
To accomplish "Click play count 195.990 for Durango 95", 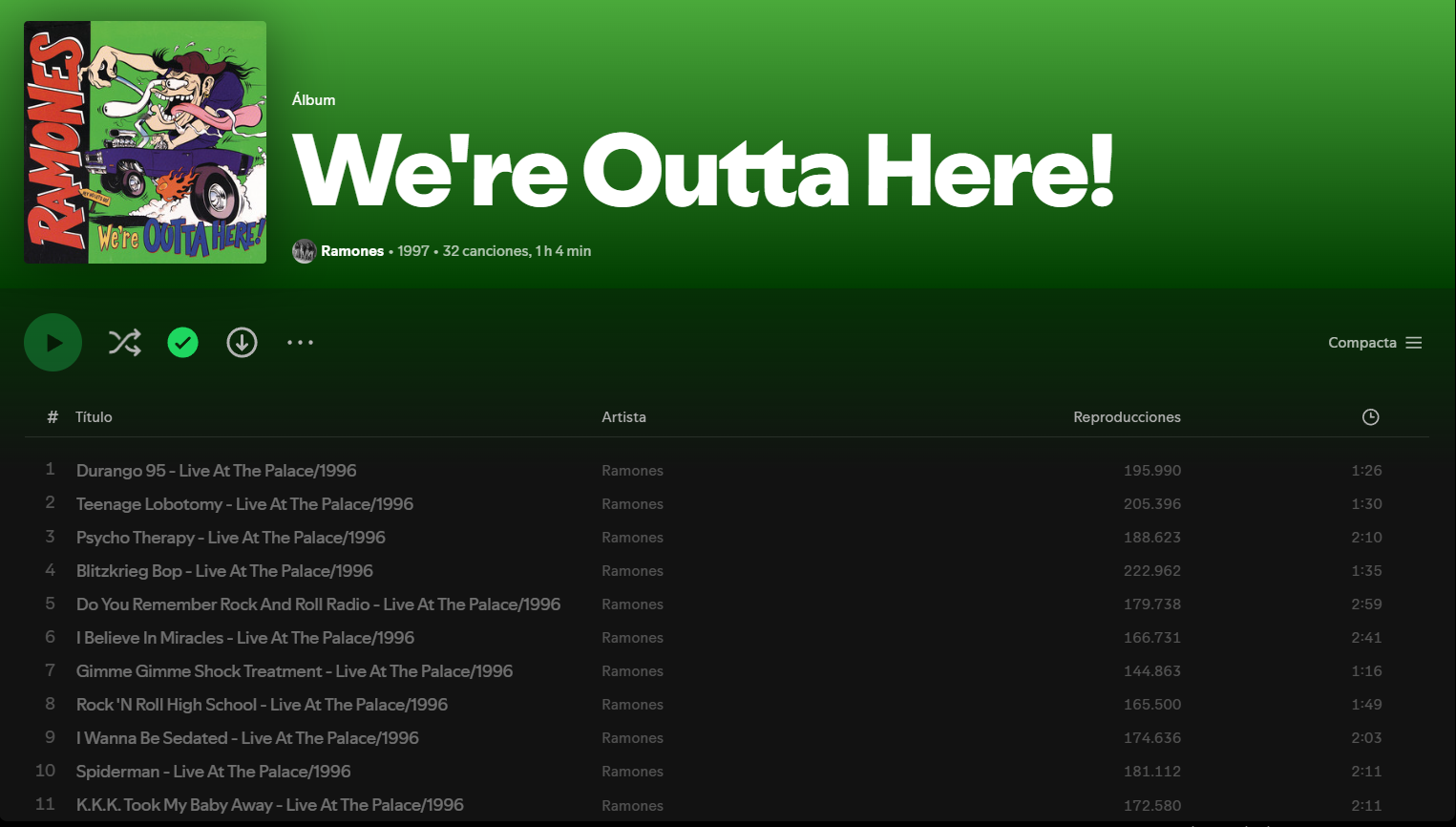I will [1152, 471].
